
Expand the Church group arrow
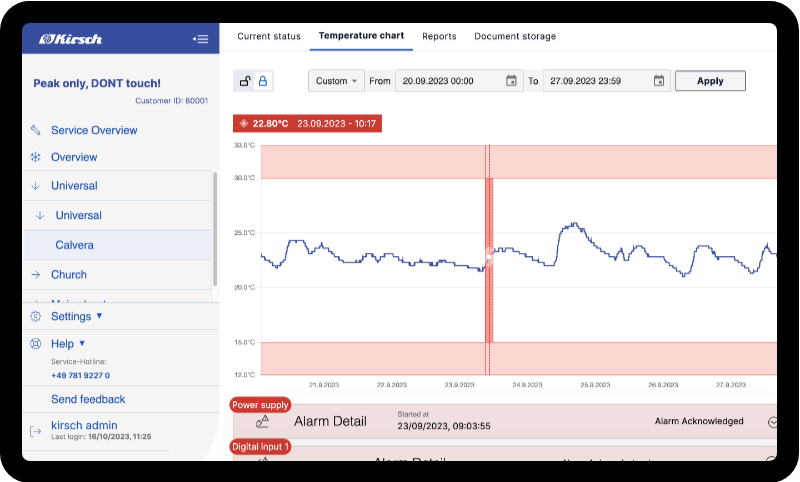pos(35,274)
